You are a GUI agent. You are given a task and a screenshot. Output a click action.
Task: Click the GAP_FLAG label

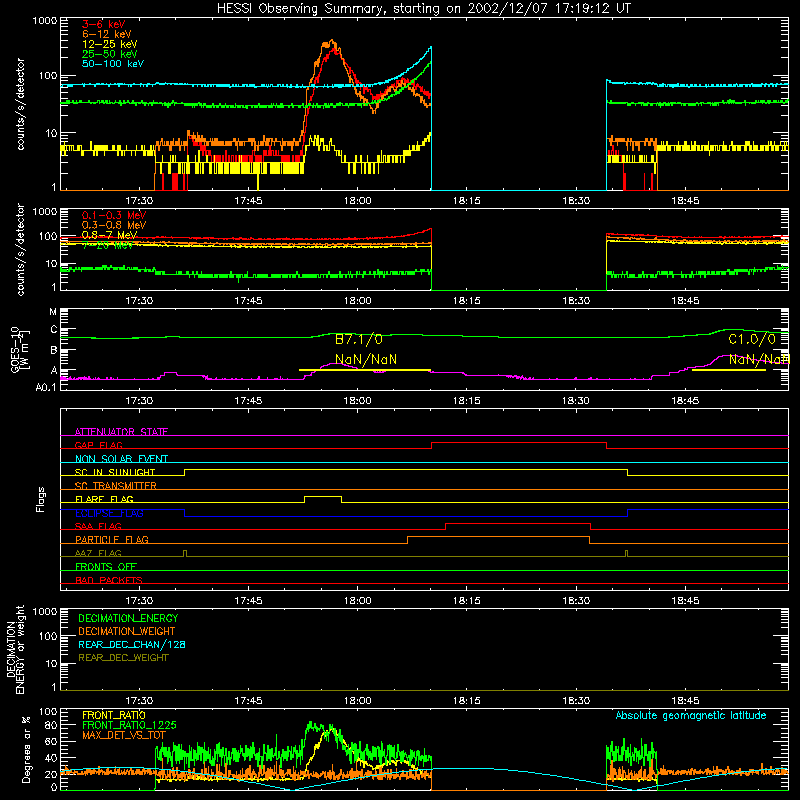click(98, 445)
